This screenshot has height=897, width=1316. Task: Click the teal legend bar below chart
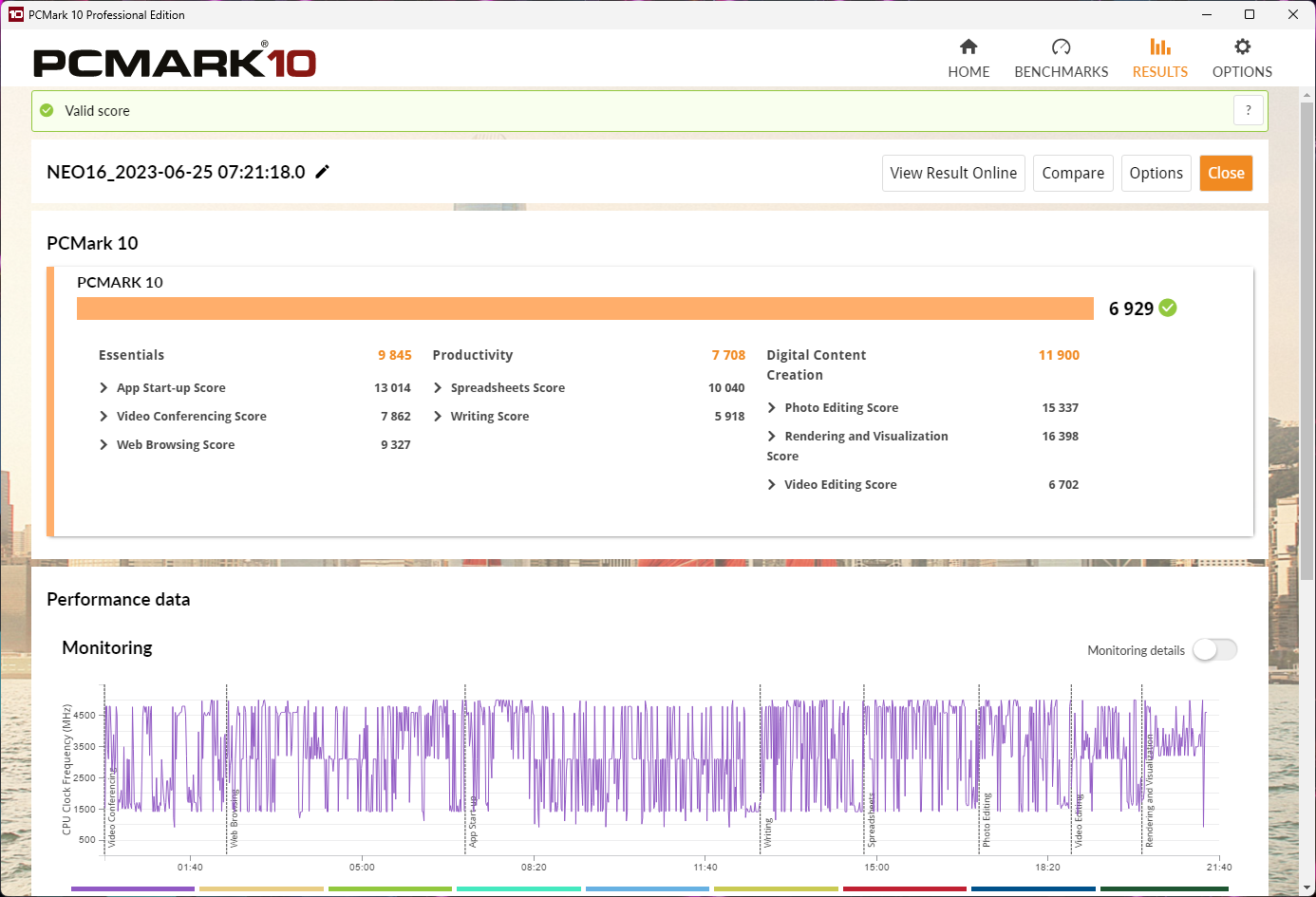(x=518, y=889)
